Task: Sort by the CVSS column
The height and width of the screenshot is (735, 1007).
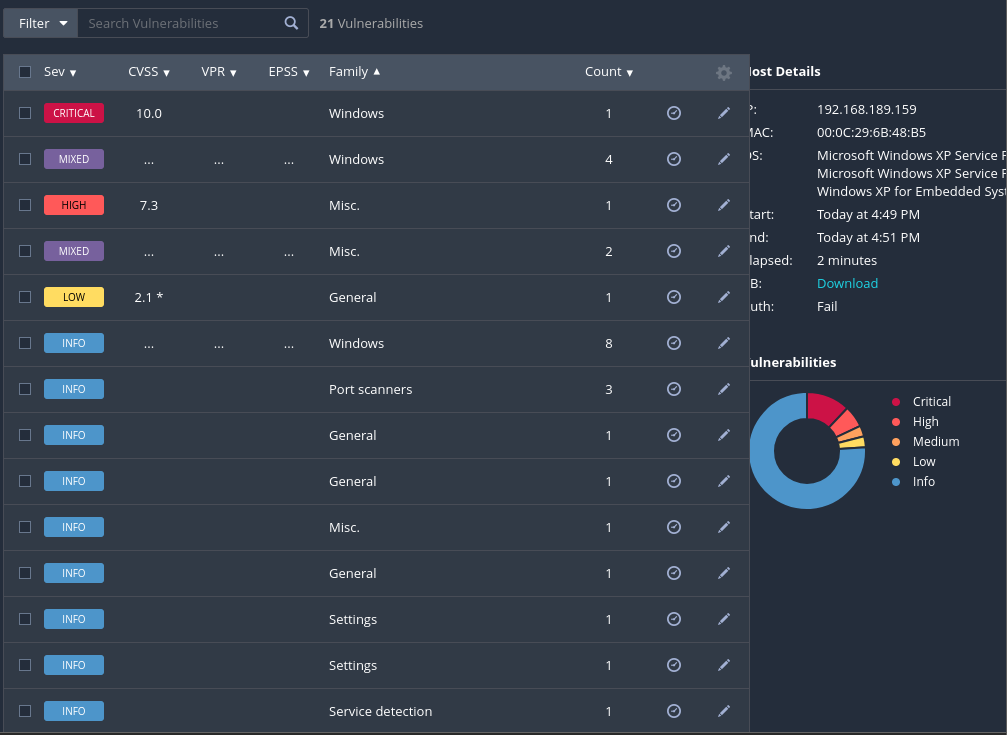Action: [x=149, y=72]
